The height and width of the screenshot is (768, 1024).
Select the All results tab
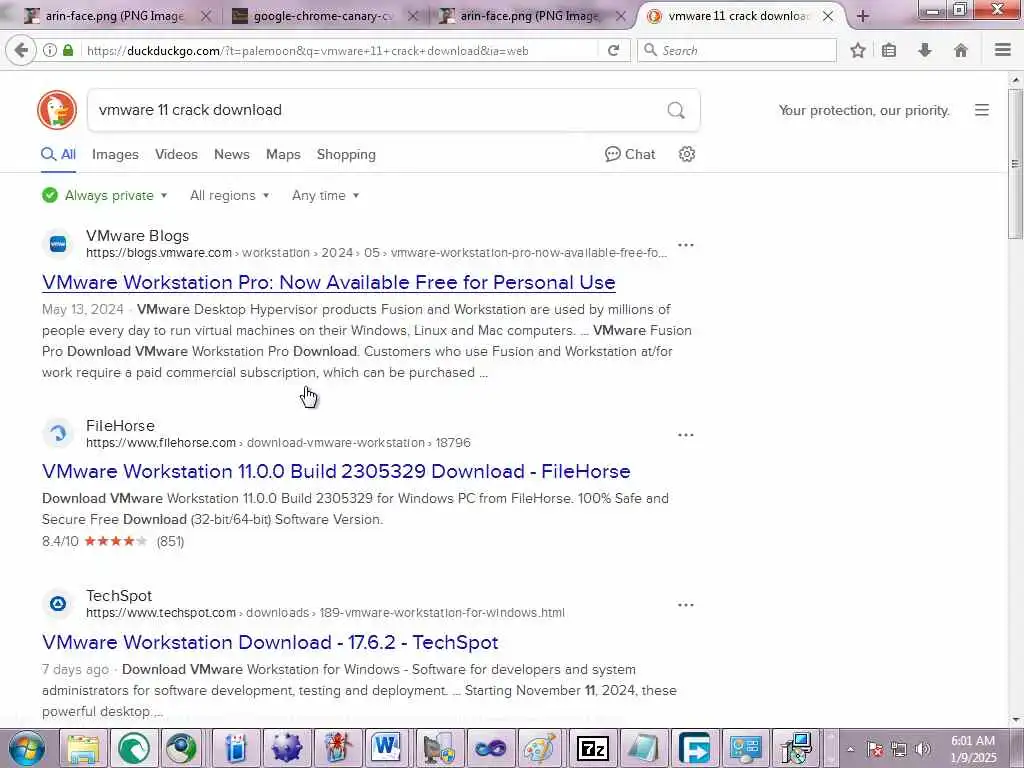click(59, 155)
